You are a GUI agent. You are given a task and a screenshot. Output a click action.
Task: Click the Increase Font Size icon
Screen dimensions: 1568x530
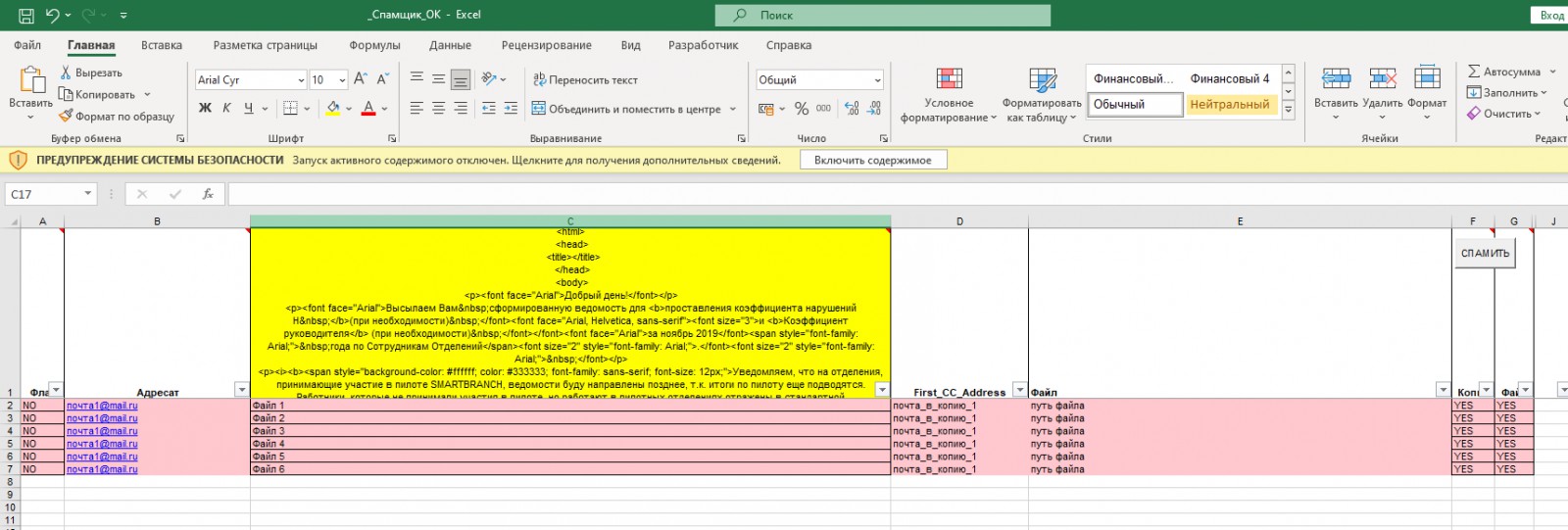[361, 79]
